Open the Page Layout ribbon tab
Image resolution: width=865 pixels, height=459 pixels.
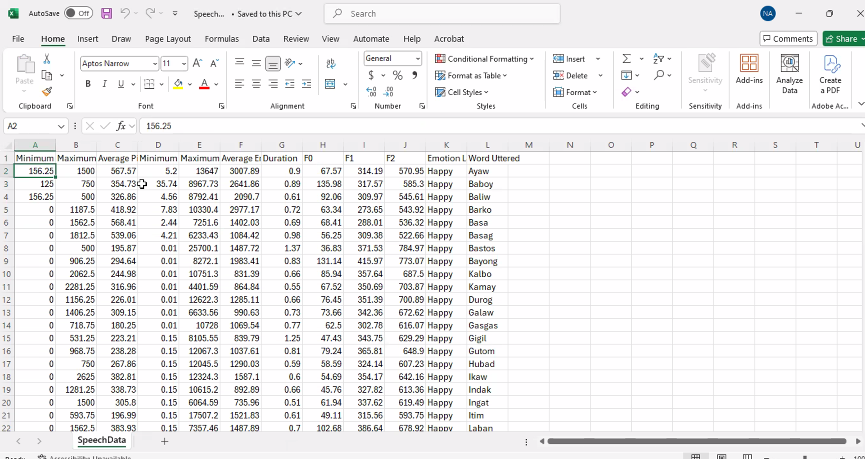point(167,38)
